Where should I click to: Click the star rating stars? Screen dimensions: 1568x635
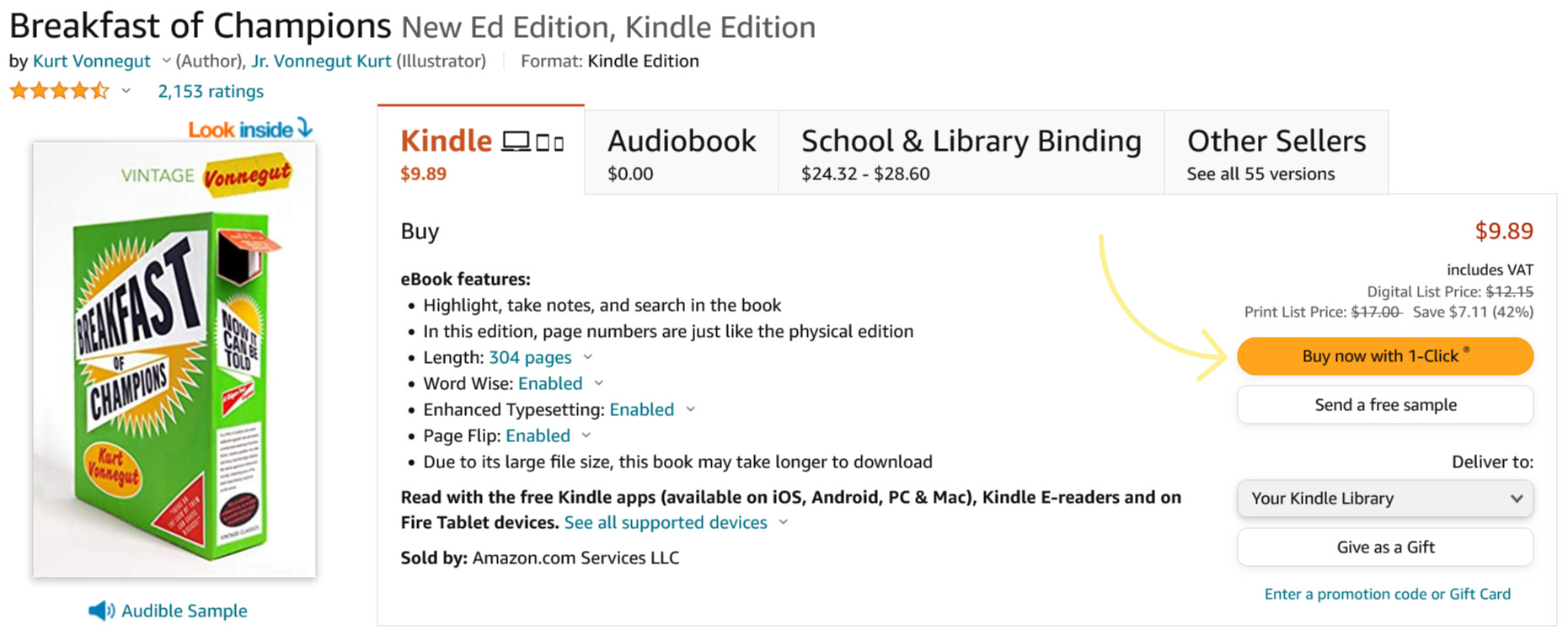(x=59, y=89)
